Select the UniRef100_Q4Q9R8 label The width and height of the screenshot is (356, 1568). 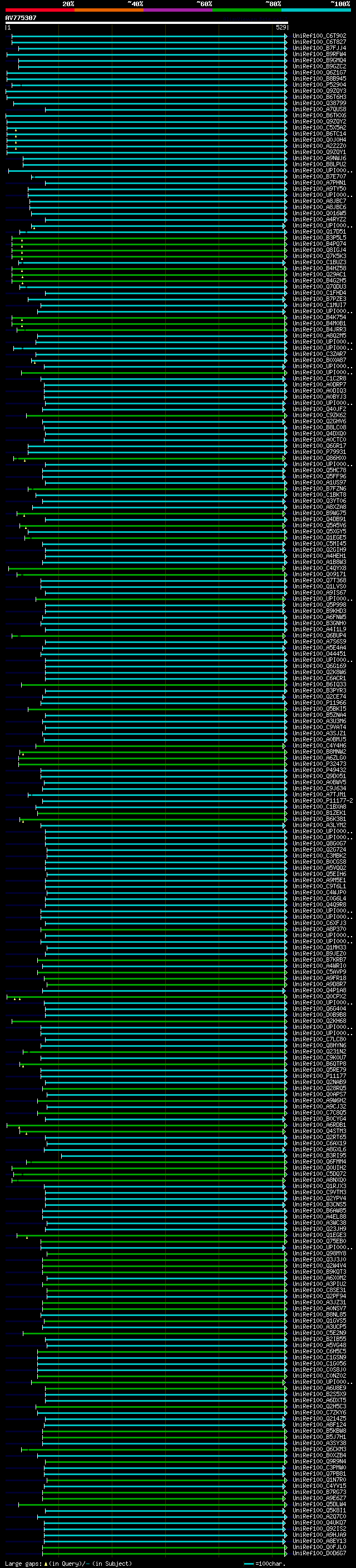tap(319, 904)
